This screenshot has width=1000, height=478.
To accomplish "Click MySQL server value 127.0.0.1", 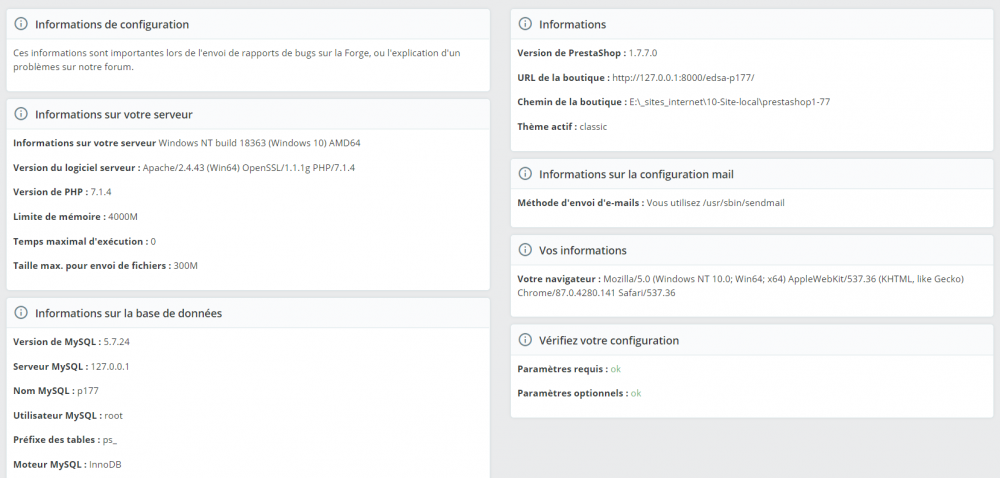I will click(x=110, y=366).
